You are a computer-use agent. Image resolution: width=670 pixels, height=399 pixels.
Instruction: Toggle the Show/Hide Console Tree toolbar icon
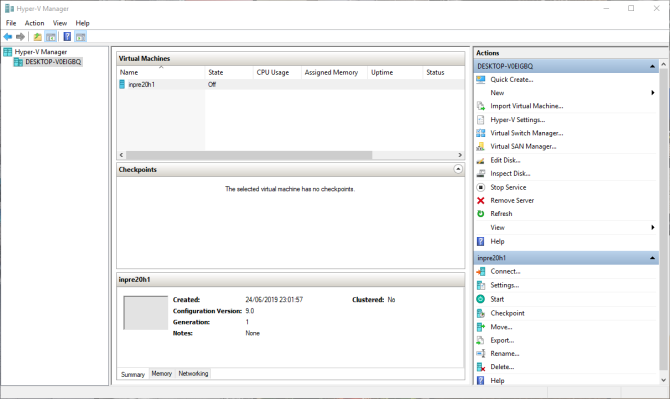tap(51, 37)
